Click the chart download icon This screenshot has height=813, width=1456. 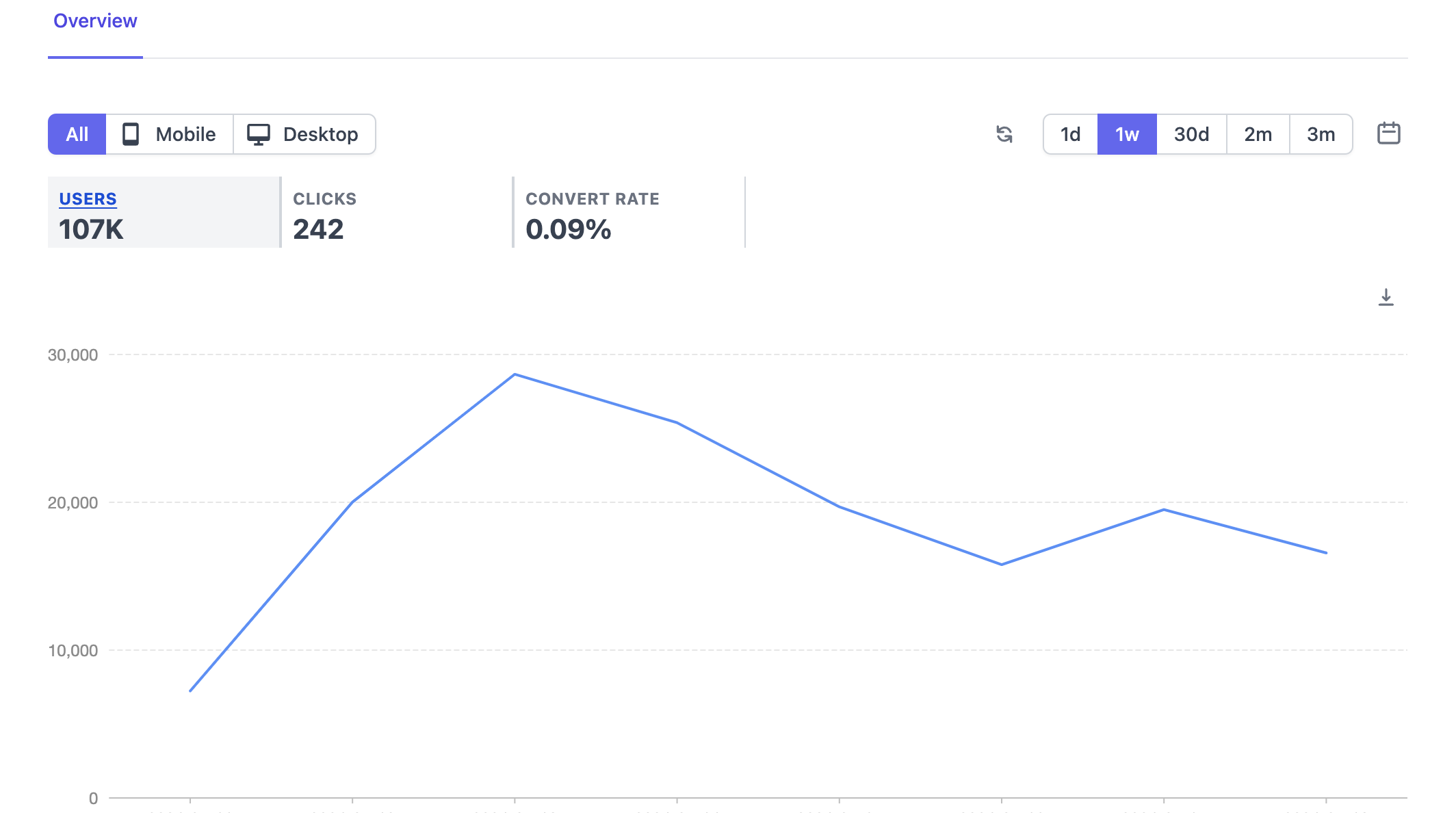click(1386, 298)
